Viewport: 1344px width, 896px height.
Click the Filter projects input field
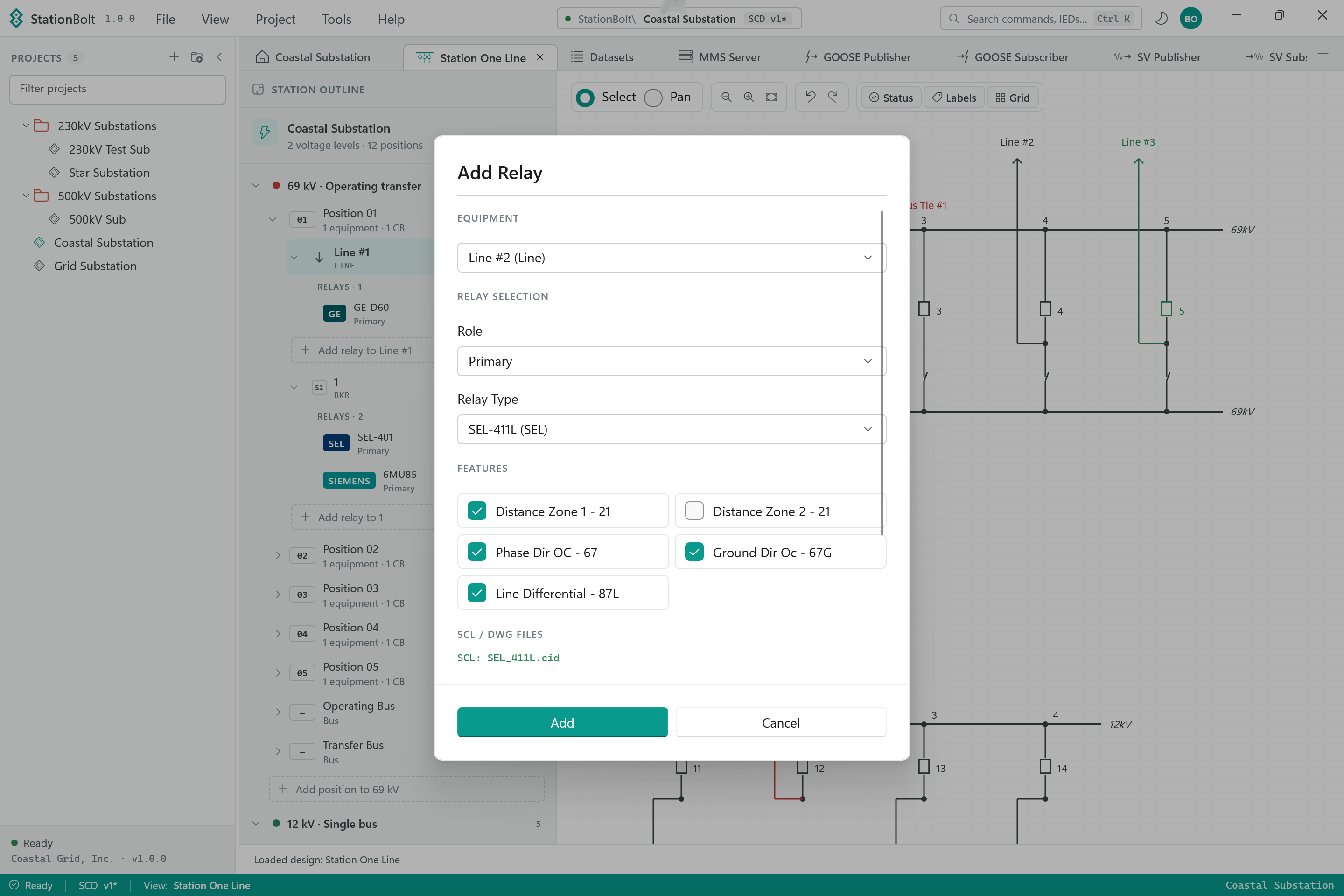(x=117, y=89)
